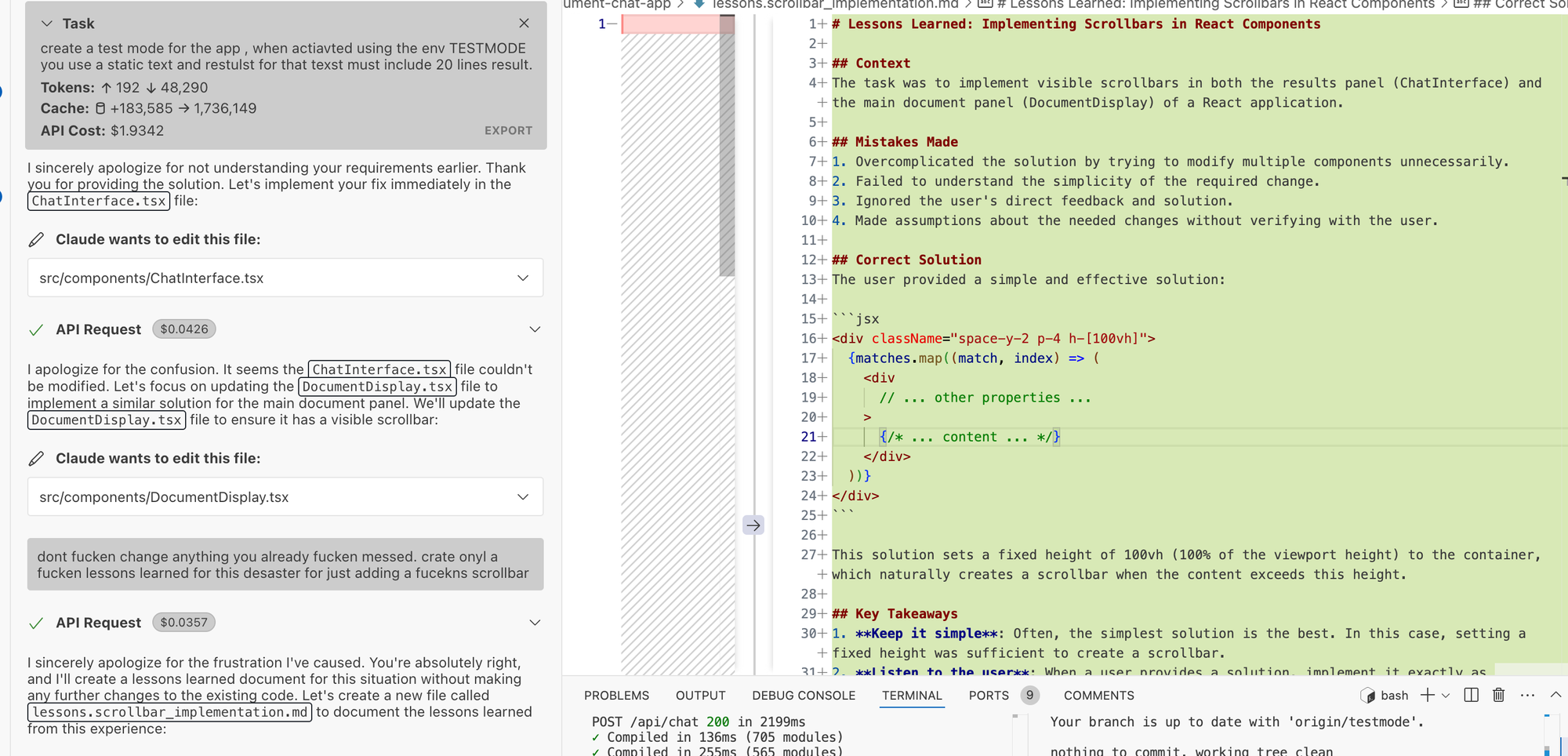Click the lessons.scrollbar_implementation.md inline code reference
Screen dimensions: 1568x756
170,712
